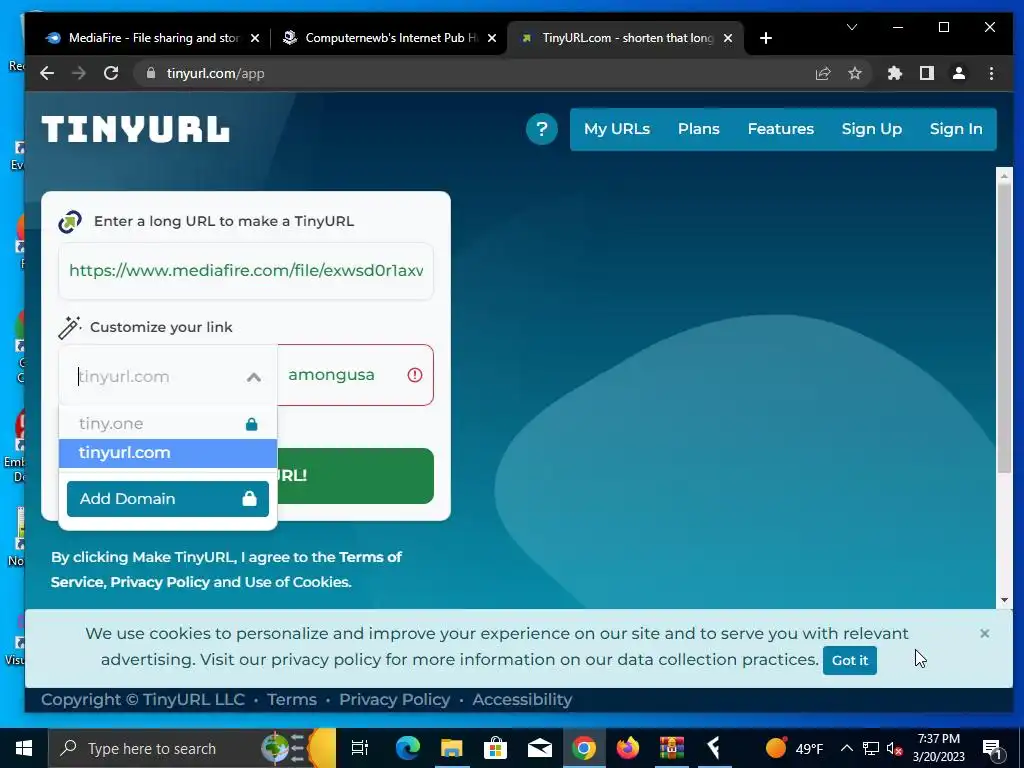Click the lock icon on tiny.one
Screen dimensions: 1024x768
click(251, 424)
